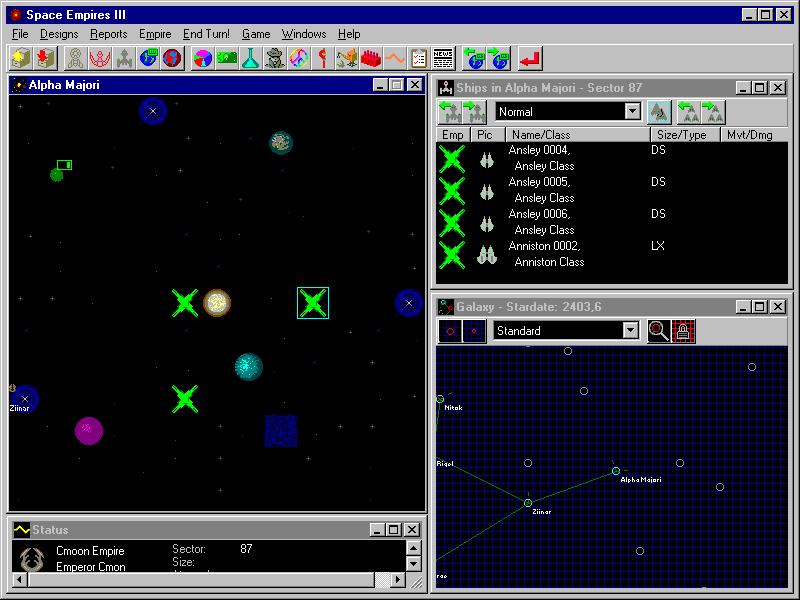Click the open game box icon with yellow star
Viewport: 800px width, 600px height.
pos(21,59)
